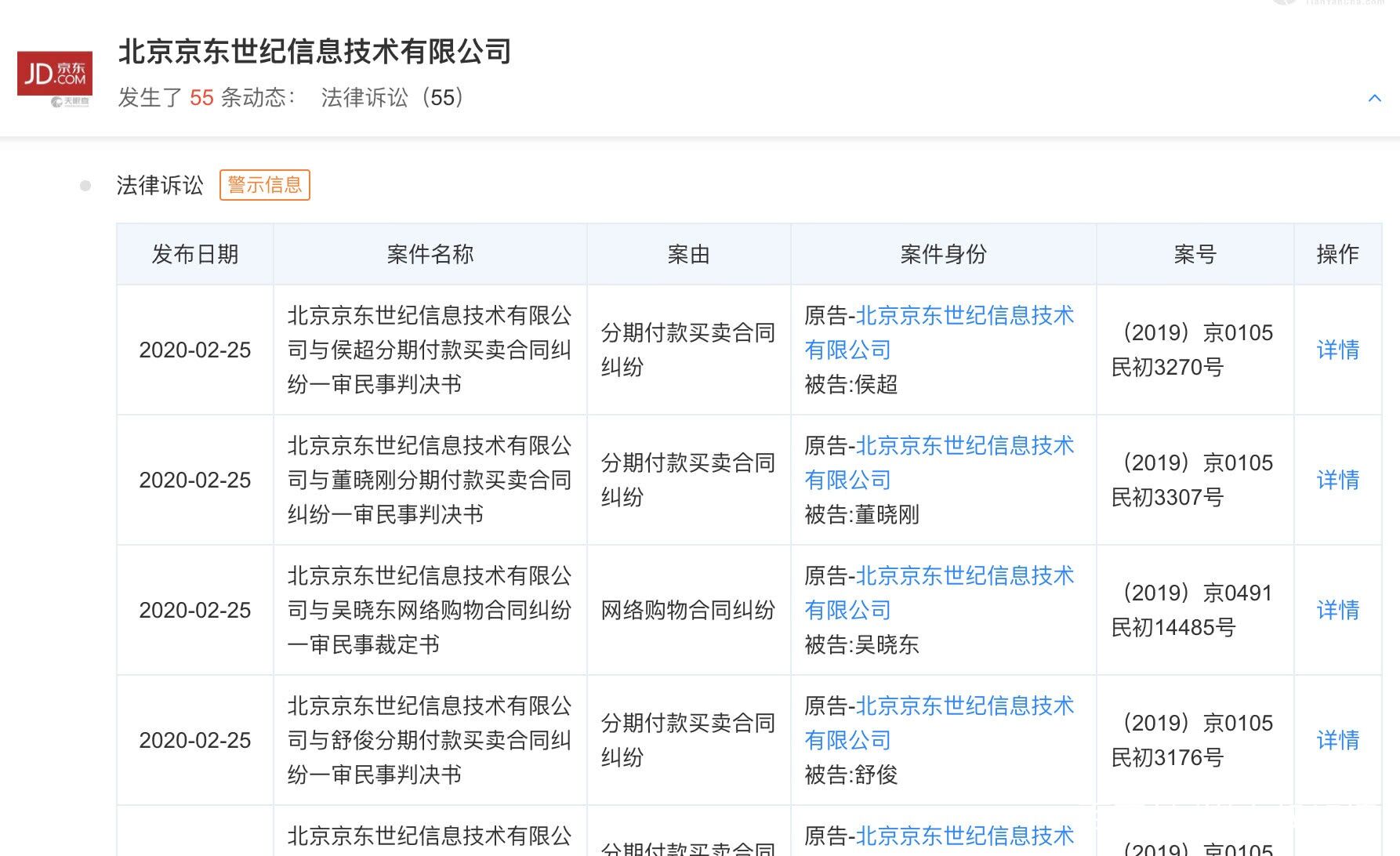
Task: Click defendant text 被告:侯超
Action: point(851,384)
